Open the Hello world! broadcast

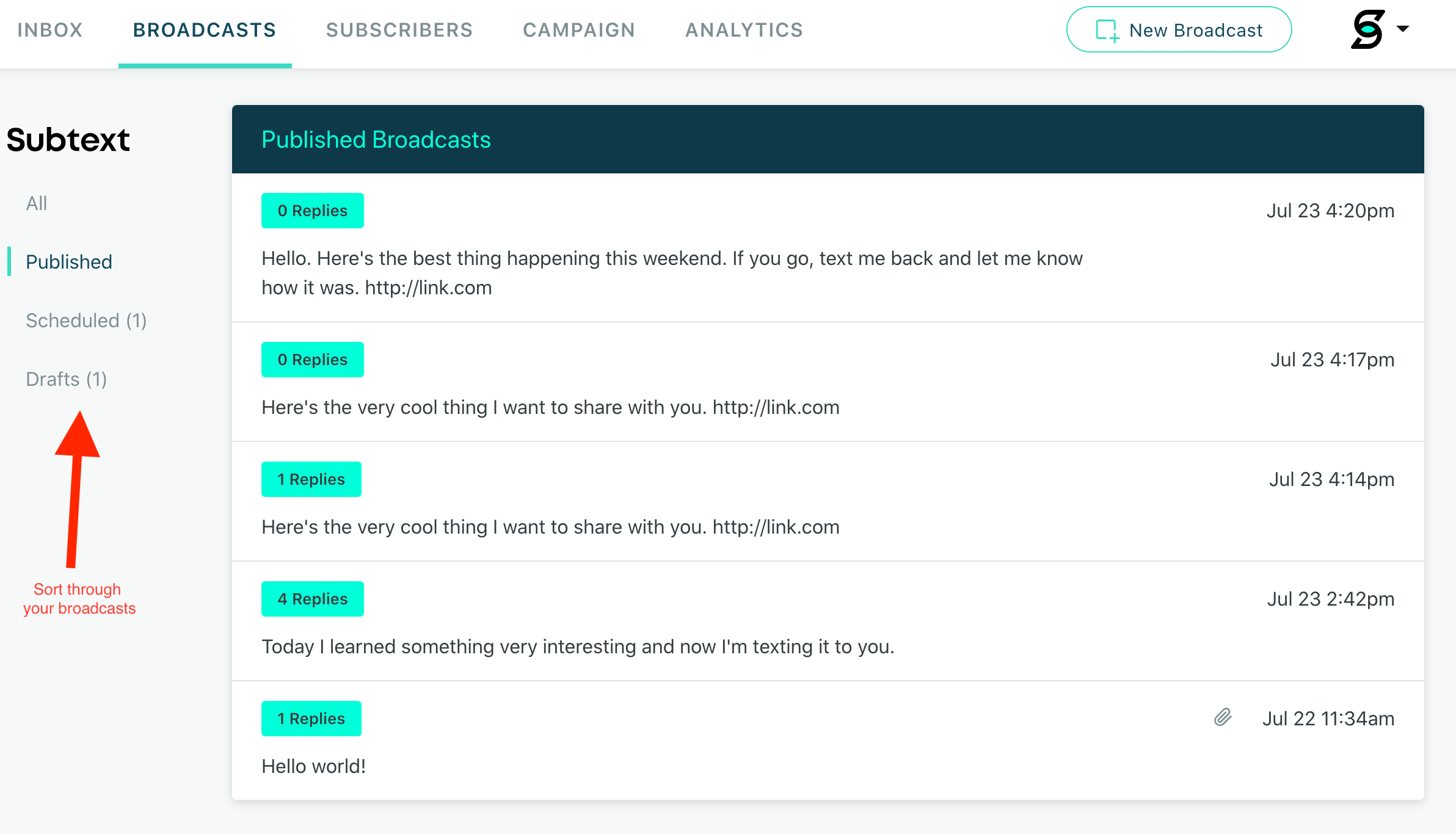point(314,766)
